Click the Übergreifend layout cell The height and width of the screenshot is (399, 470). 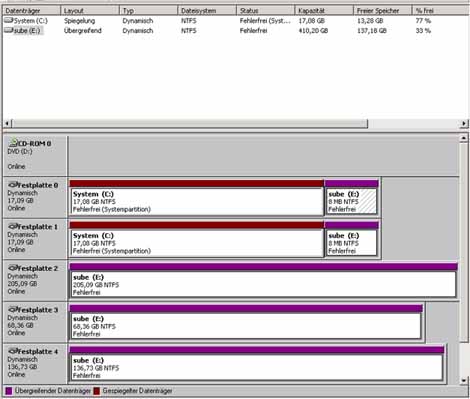pos(83,31)
